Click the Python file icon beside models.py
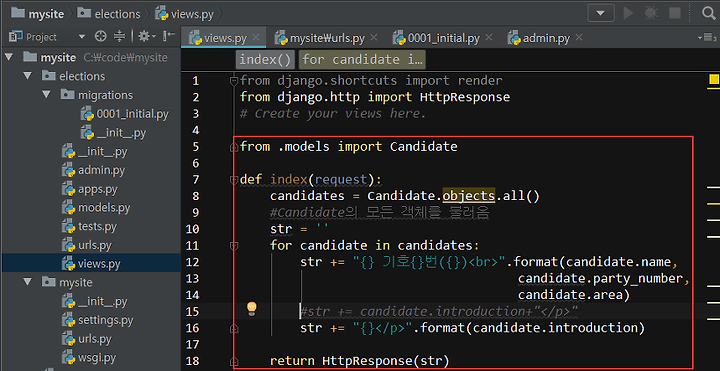This screenshot has height=371, width=720. (68, 208)
